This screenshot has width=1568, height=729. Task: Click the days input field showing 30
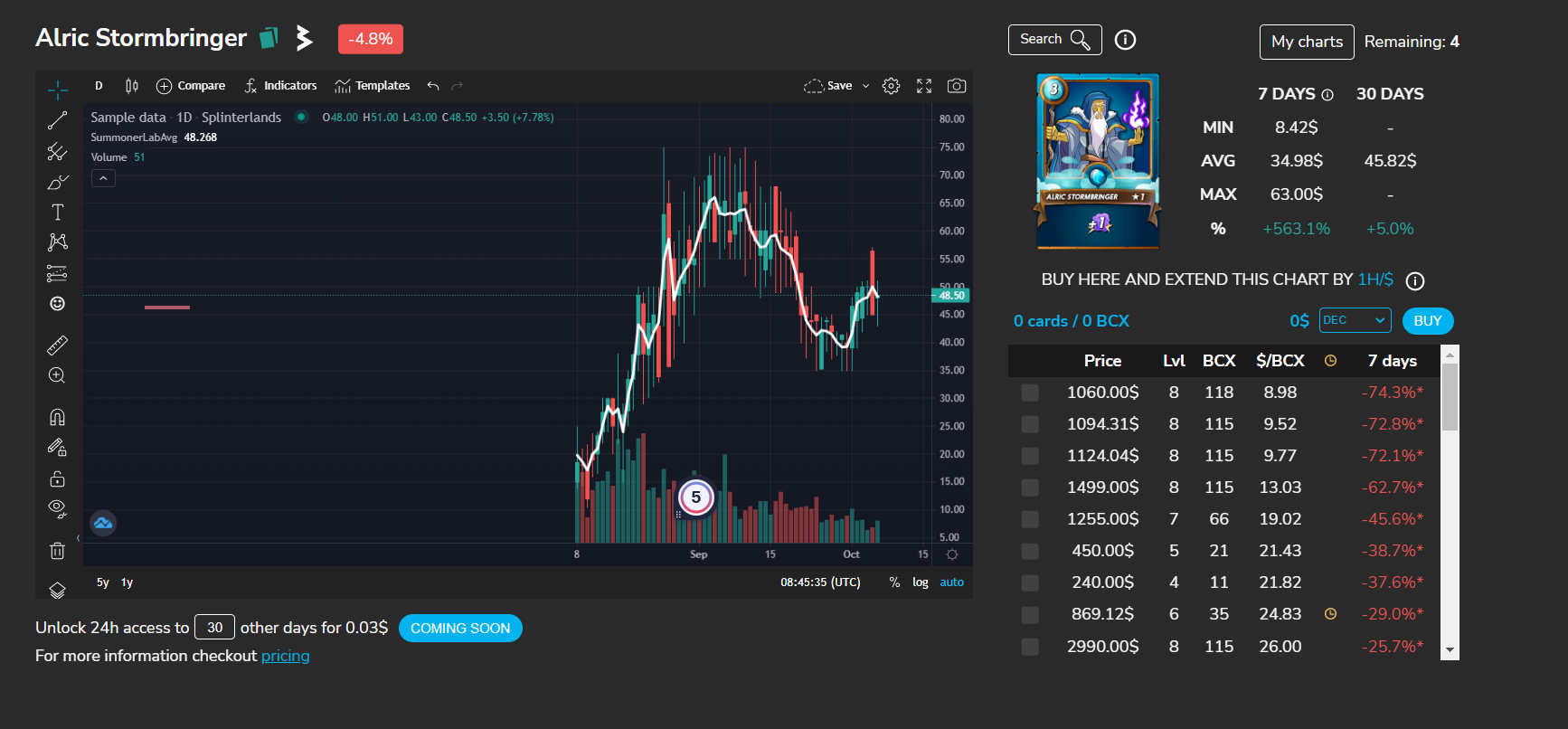pyautogui.click(x=214, y=627)
